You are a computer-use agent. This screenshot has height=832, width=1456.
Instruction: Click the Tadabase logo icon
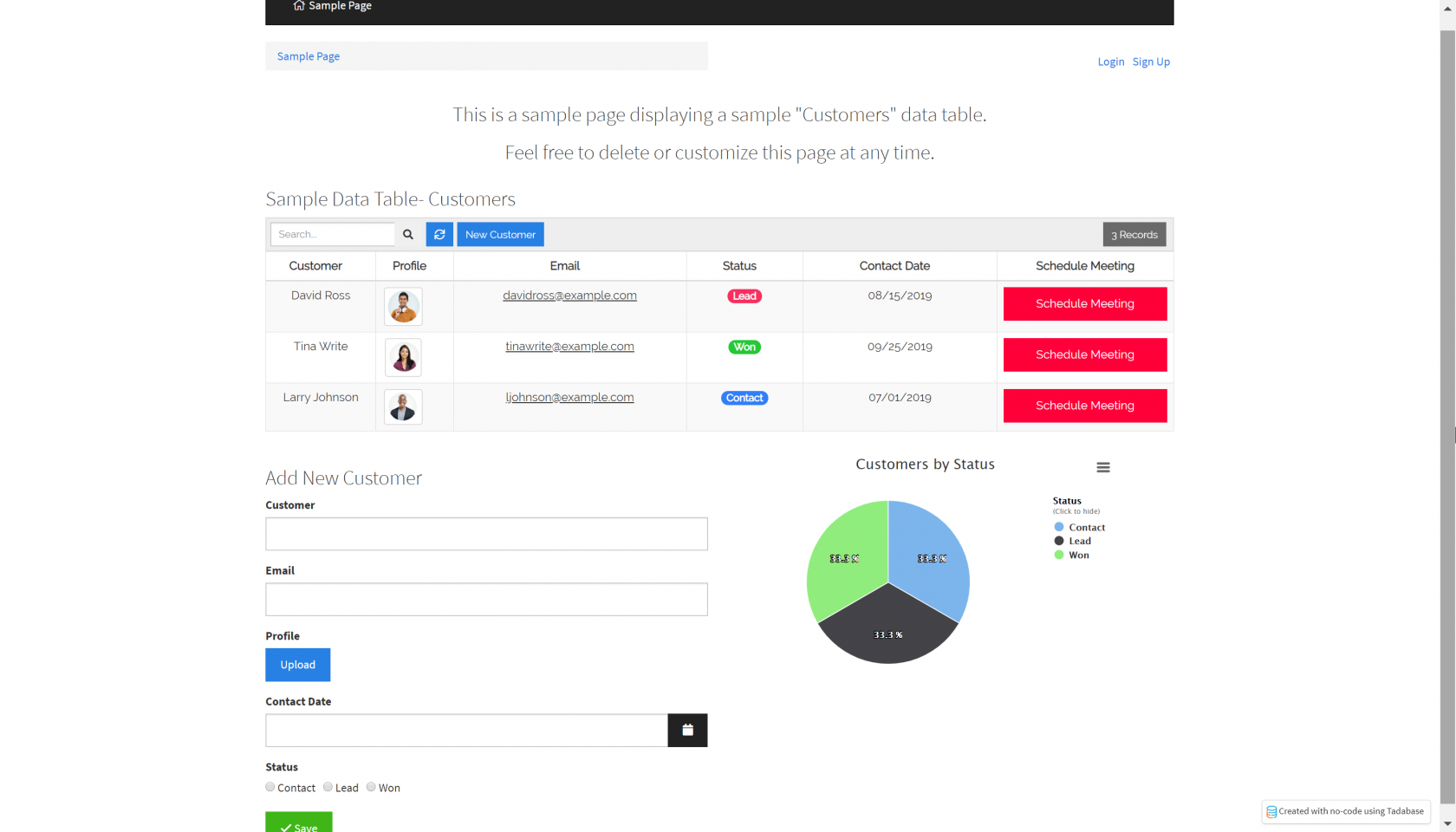pyautogui.click(x=1271, y=811)
